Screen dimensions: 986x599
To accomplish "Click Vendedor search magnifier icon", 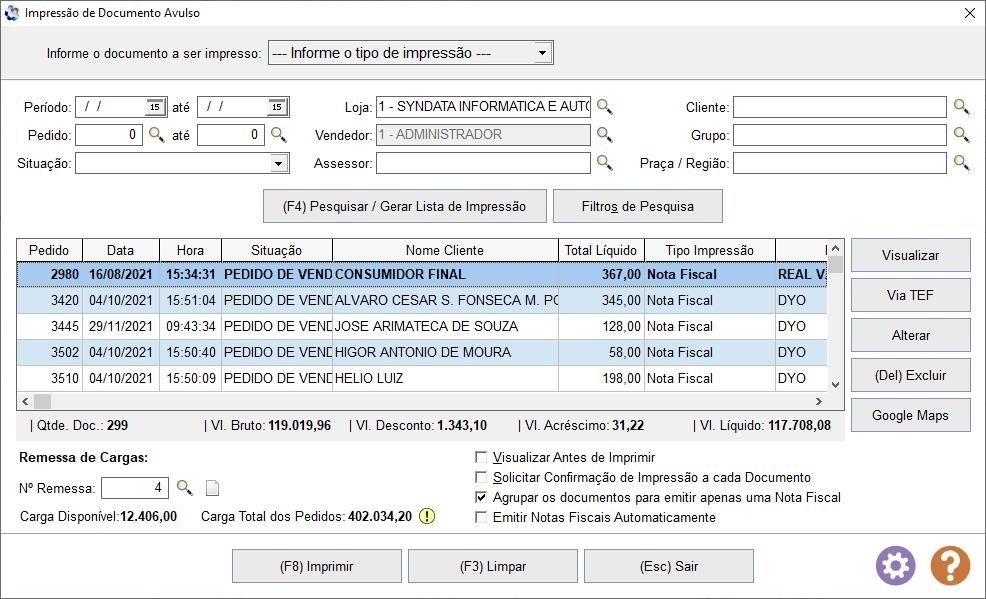I will pos(604,135).
